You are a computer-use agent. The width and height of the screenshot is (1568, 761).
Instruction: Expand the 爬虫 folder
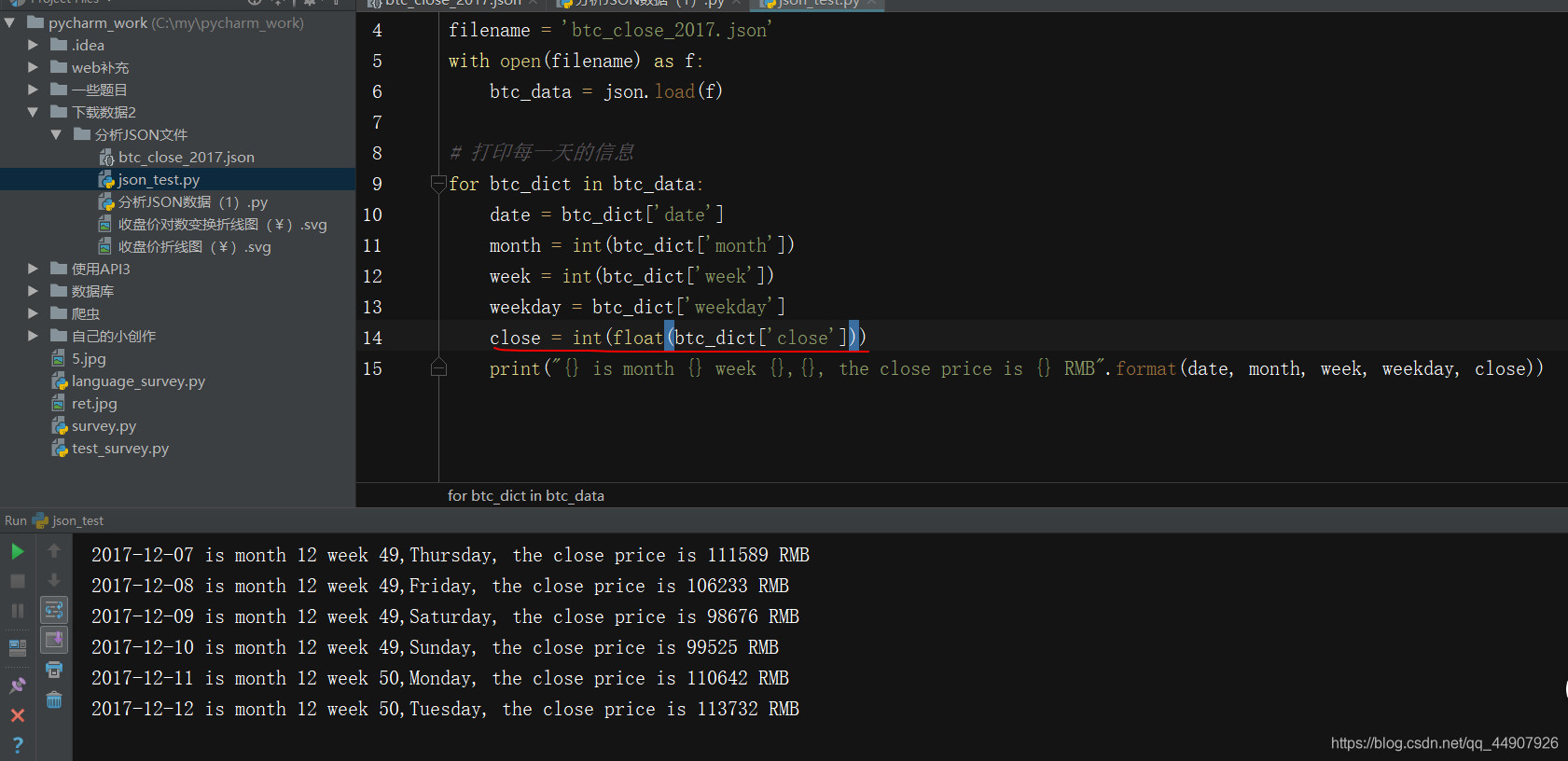33,313
